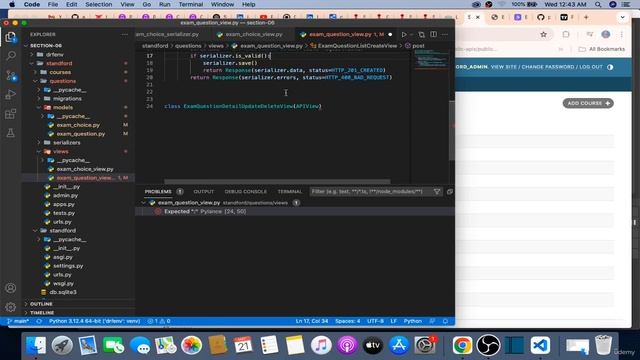This screenshot has height=360, width=640.
Task: Toggle admin theme icon next to LOG OUT
Action: (x=610, y=67)
